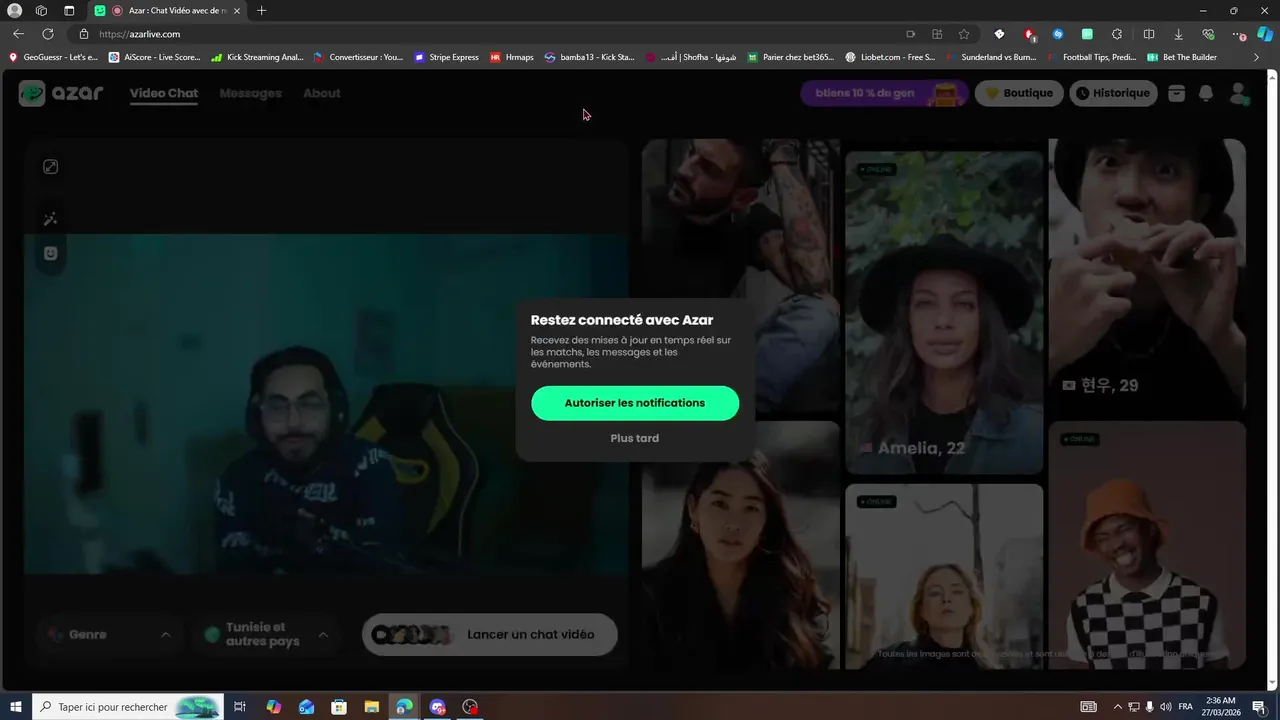Viewport: 1280px width, 720px height.
Task: Switch to the Messages tab
Action: [x=250, y=93]
